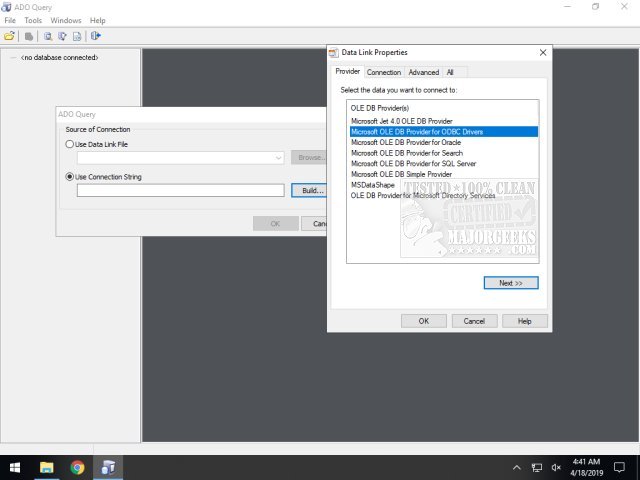Open the Tools menu
This screenshot has height=480, width=640.
tap(33, 20)
